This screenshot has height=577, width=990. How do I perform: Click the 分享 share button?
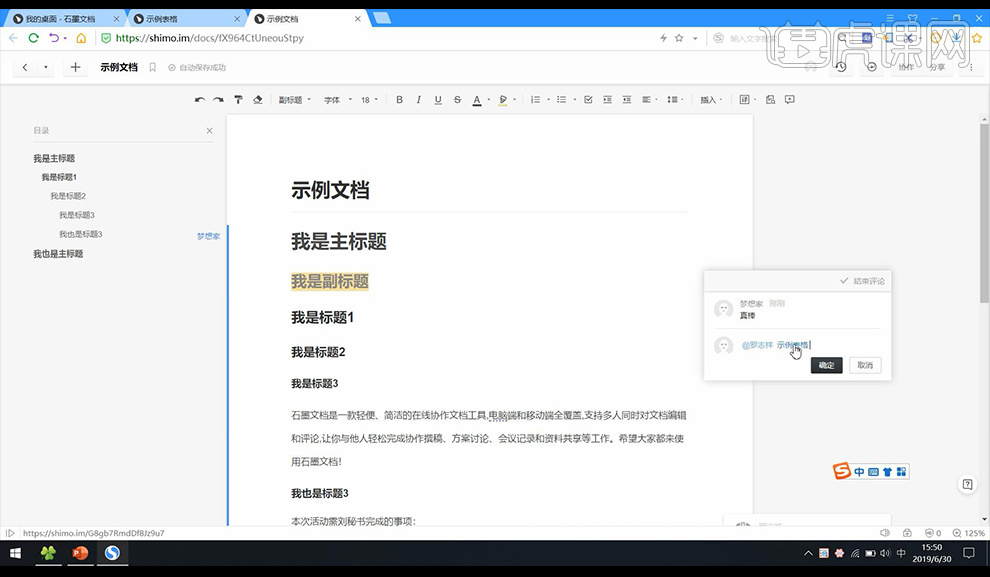[937, 67]
